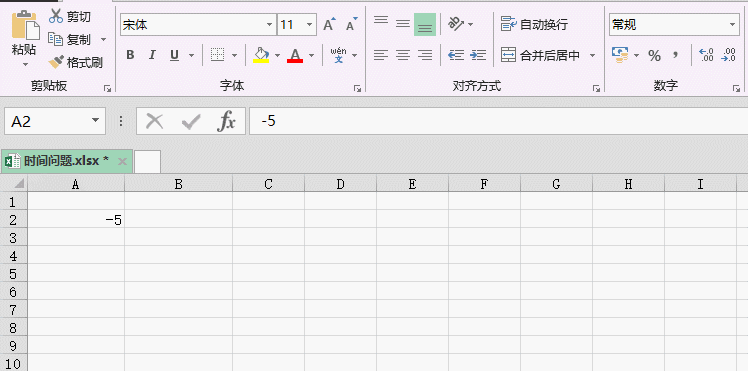748x371 pixels.
Task: Apply comma style
Action: 675,55
